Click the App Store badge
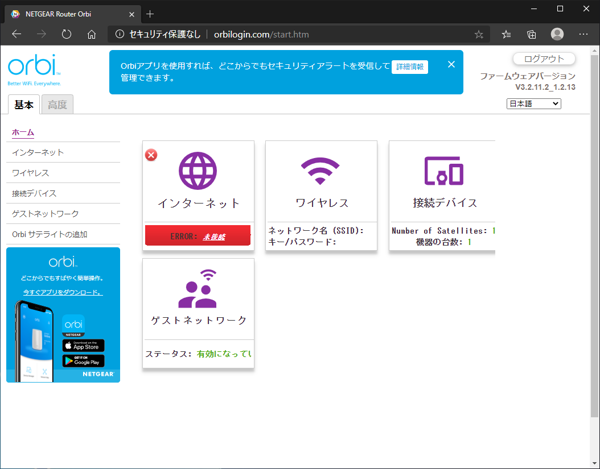 pos(83,346)
